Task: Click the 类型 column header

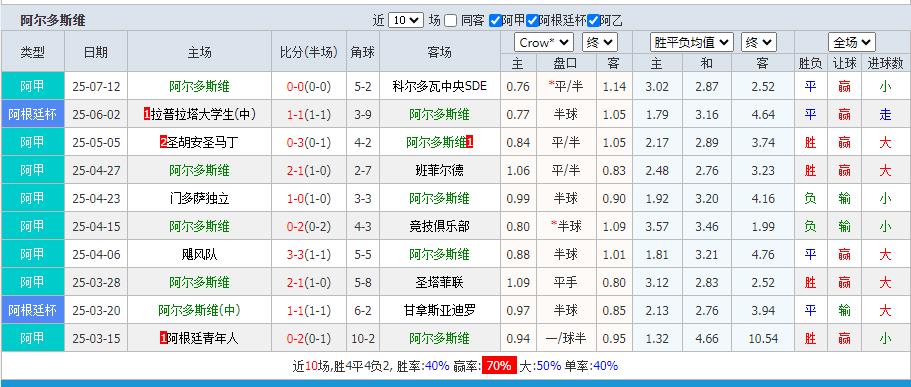Action: (33, 52)
